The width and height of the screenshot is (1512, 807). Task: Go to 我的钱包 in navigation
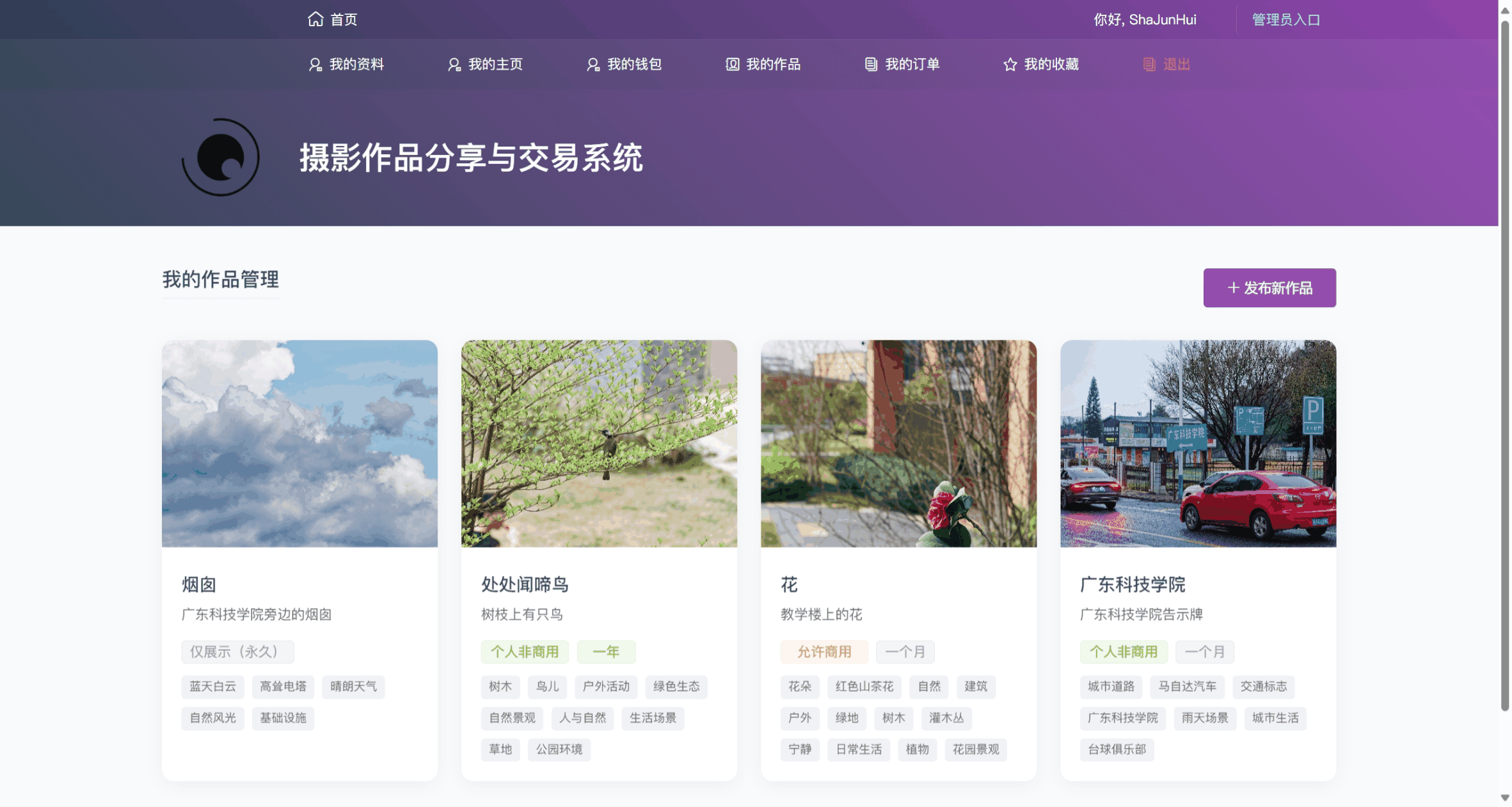point(633,65)
